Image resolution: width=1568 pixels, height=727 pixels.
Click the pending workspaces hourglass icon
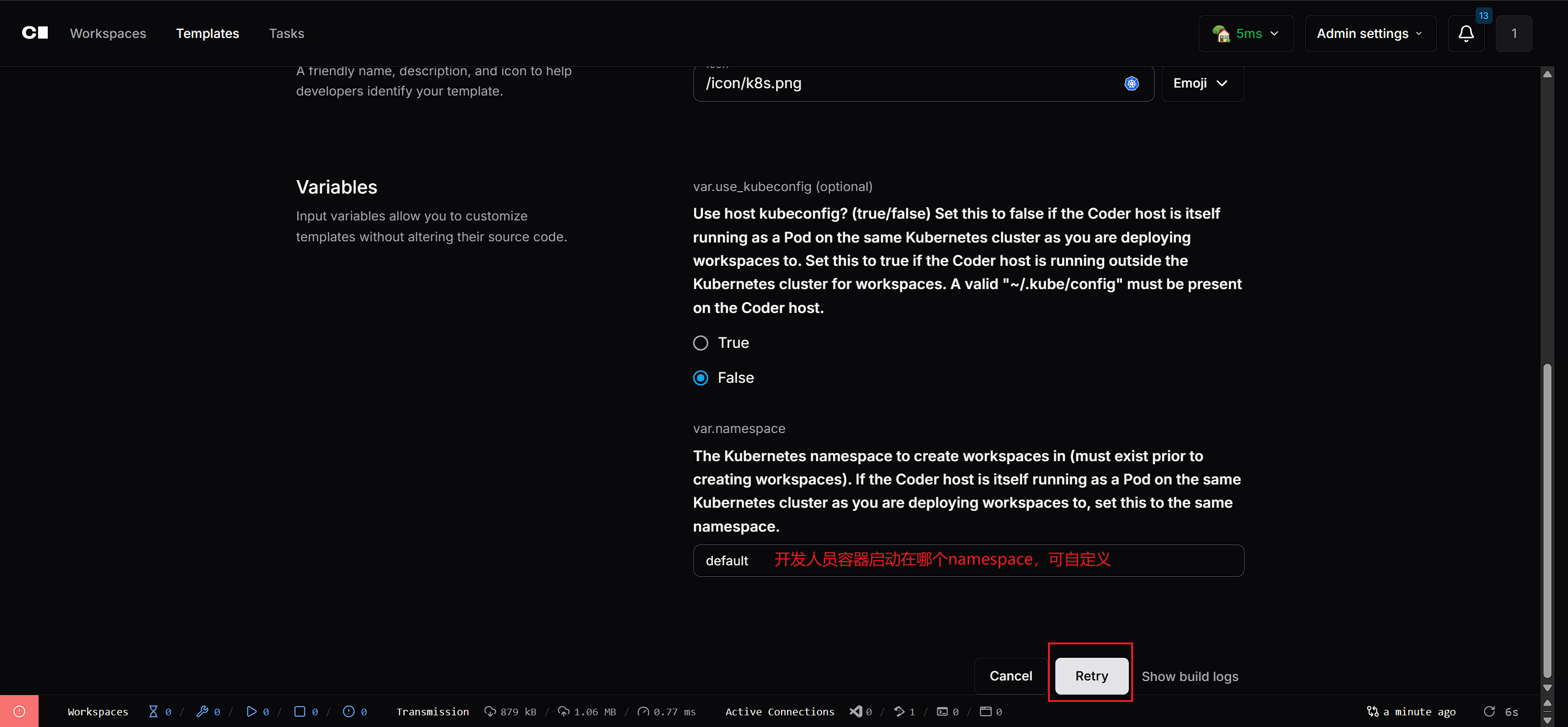pyautogui.click(x=153, y=711)
